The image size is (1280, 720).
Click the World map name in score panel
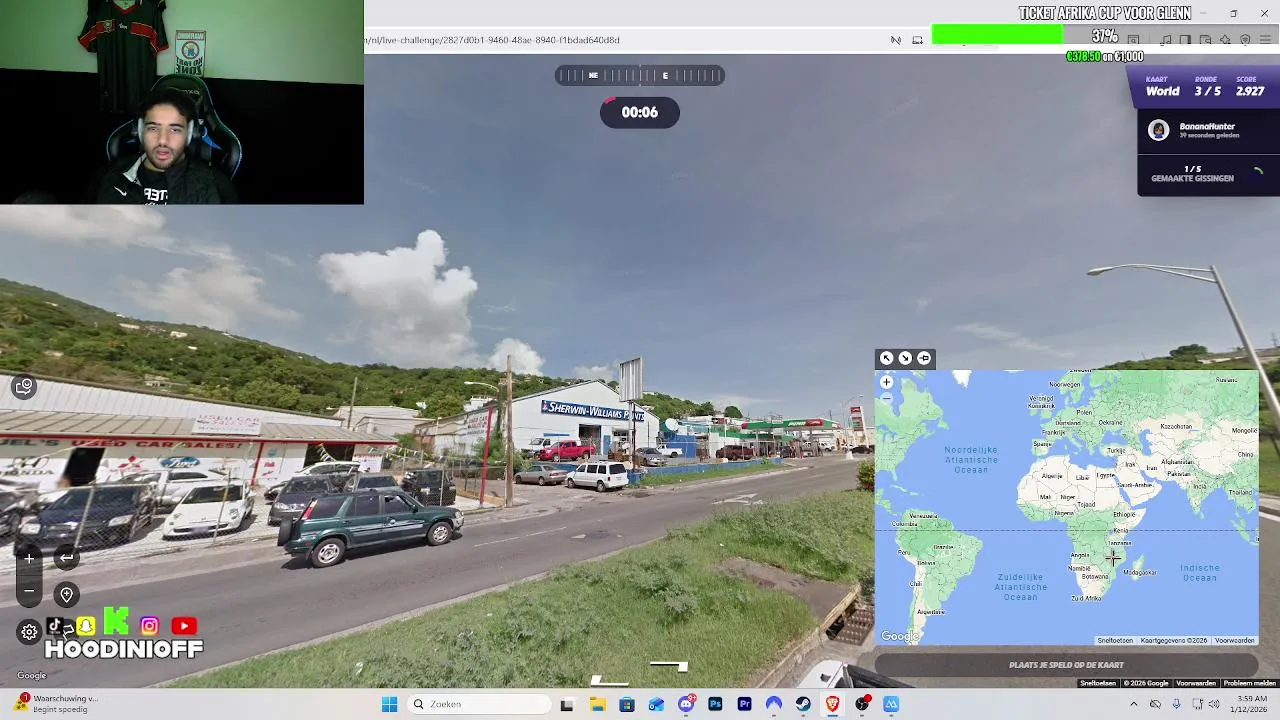pyautogui.click(x=1162, y=91)
